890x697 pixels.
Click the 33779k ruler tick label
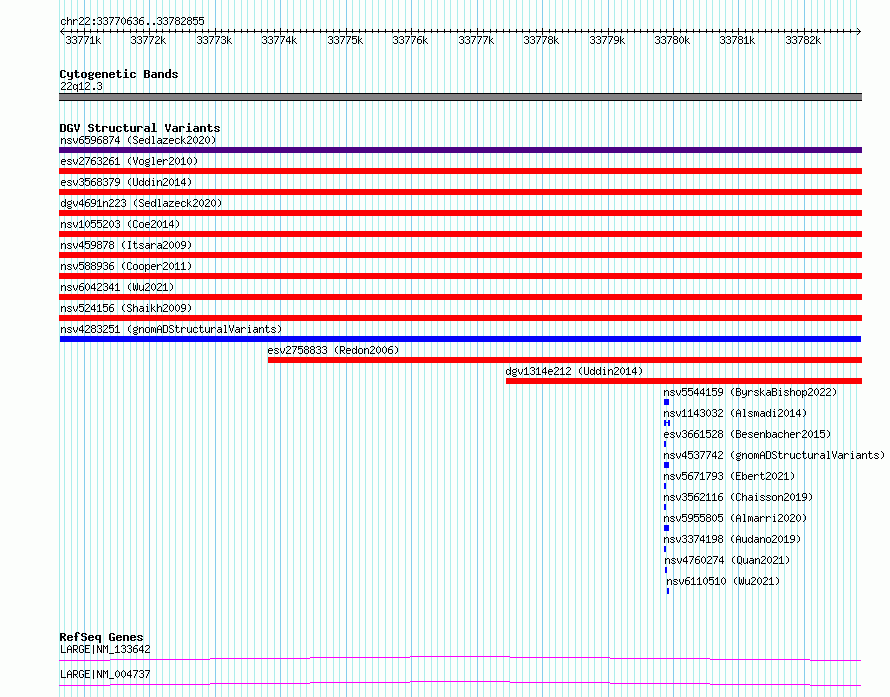tap(607, 40)
